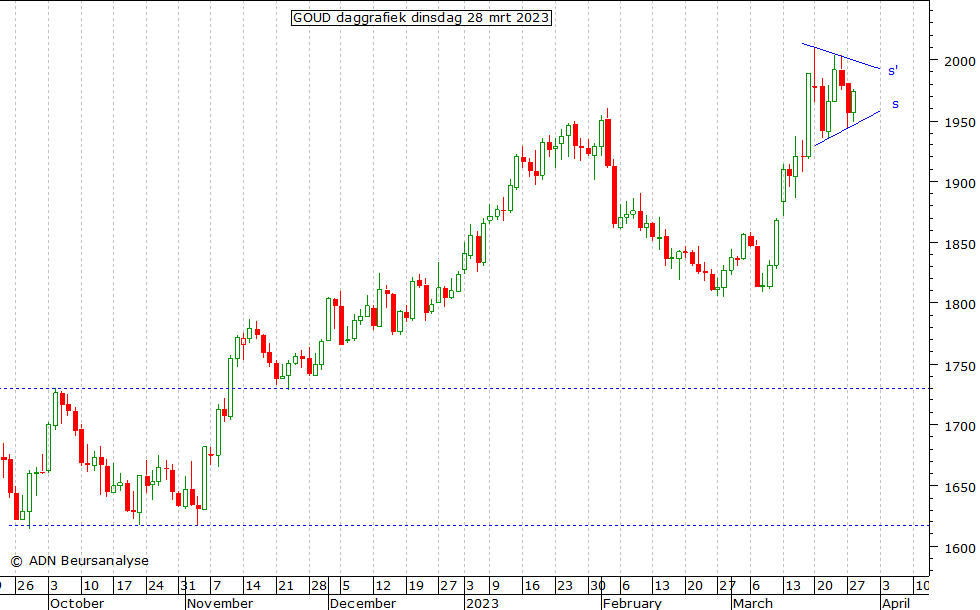Select the October month label

(77, 603)
